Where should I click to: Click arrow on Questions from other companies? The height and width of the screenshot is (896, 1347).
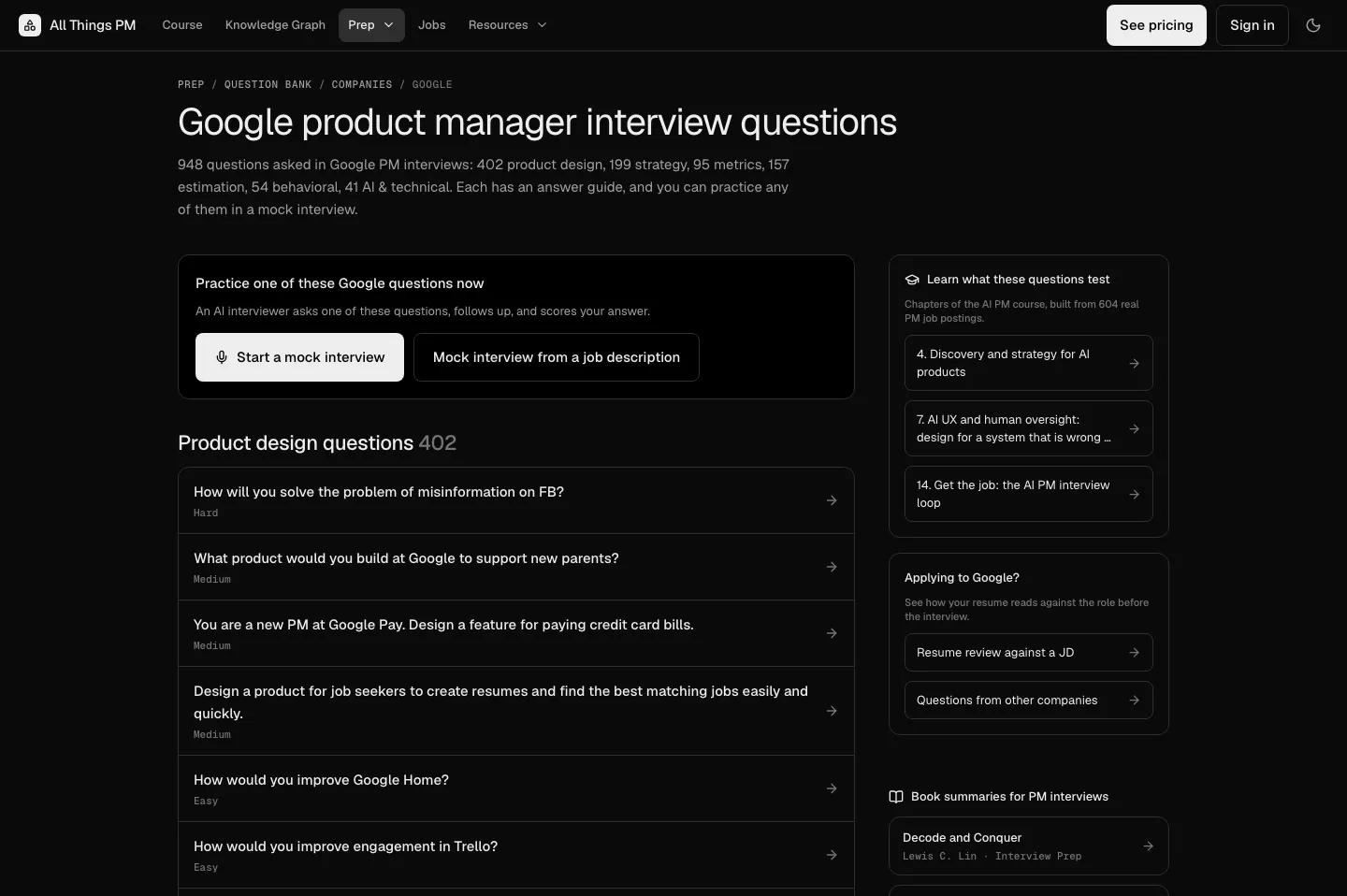coord(1134,701)
